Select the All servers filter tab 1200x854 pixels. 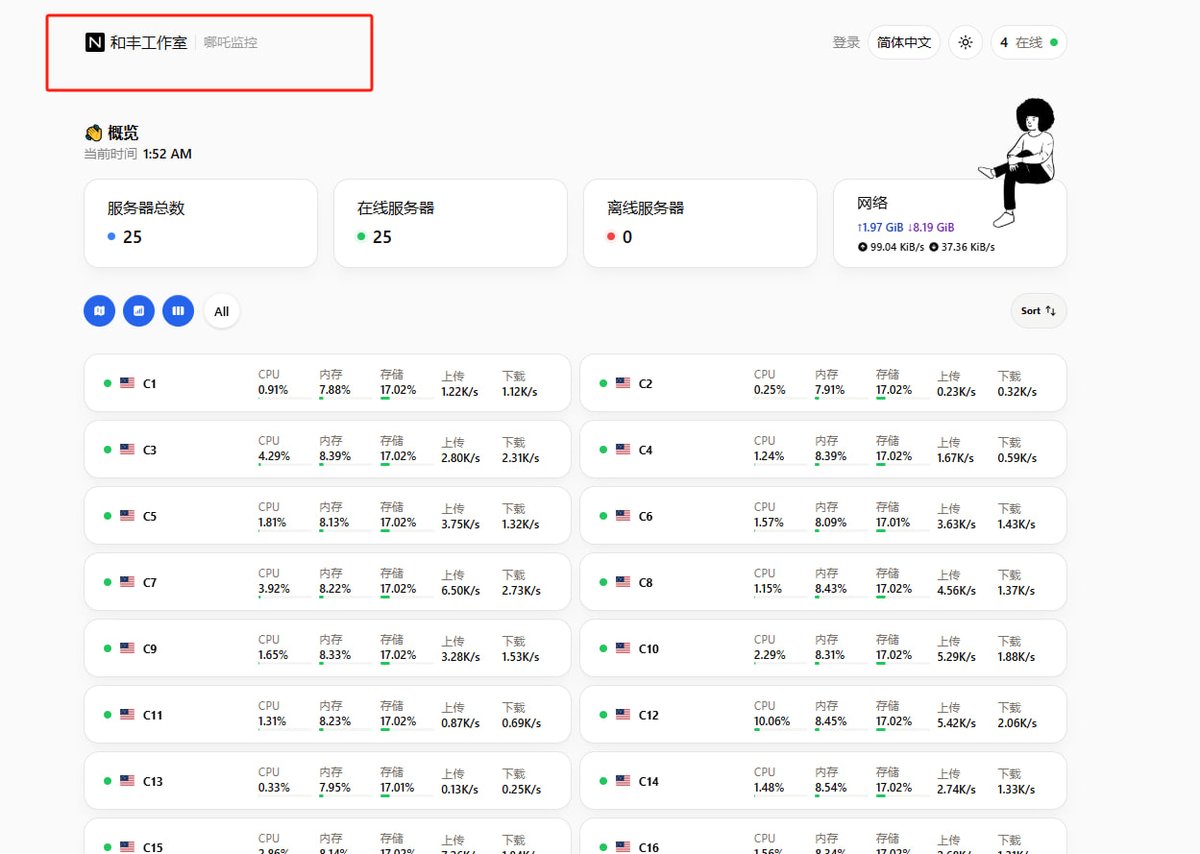(x=221, y=311)
